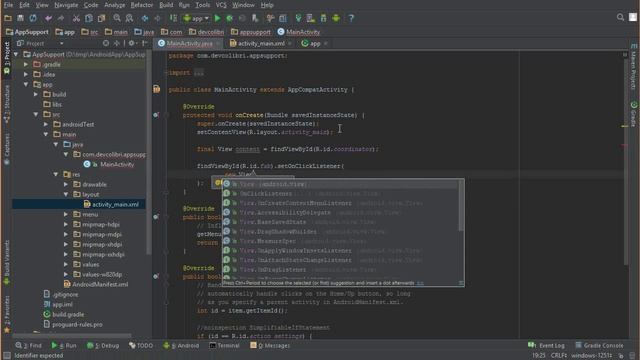Click the Copy toolbar icon

tap(89, 18)
